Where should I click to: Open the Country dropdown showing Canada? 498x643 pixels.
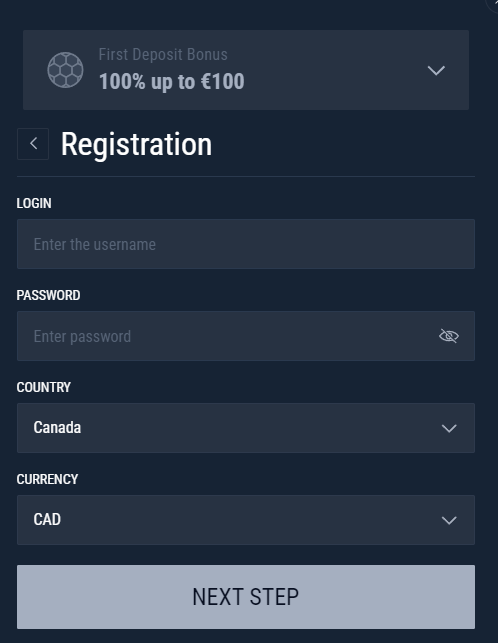click(246, 428)
